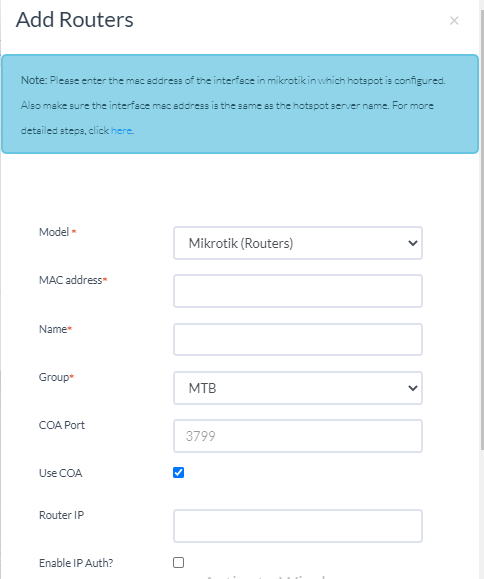Focus the MAC address input field
The width and height of the screenshot is (484, 579).
click(x=298, y=291)
